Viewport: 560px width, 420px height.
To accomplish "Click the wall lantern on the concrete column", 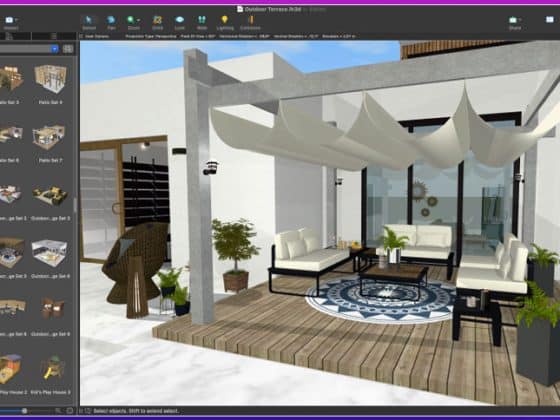I will [x=211, y=168].
